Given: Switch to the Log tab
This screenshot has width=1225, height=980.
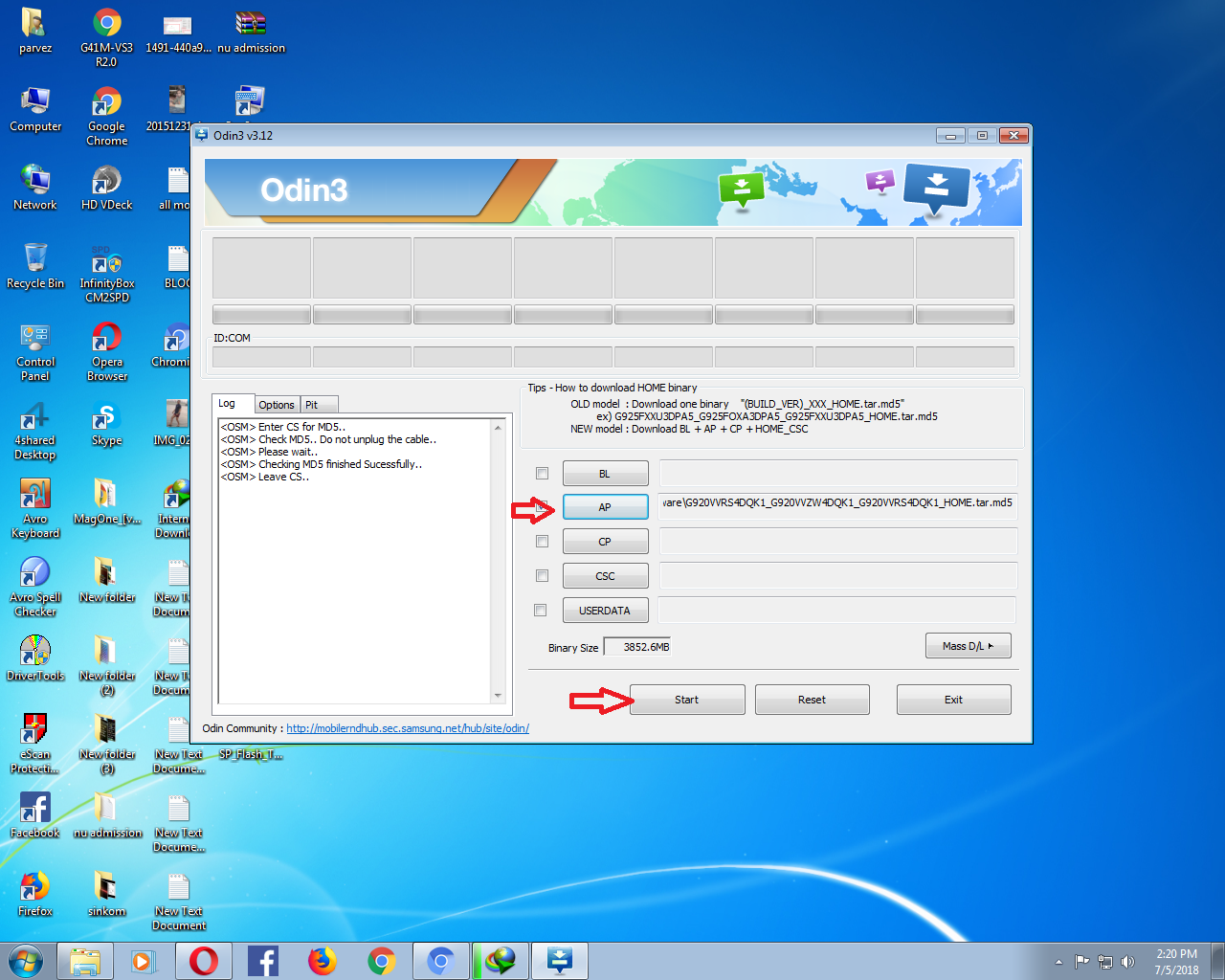Looking at the screenshot, I should (233, 404).
